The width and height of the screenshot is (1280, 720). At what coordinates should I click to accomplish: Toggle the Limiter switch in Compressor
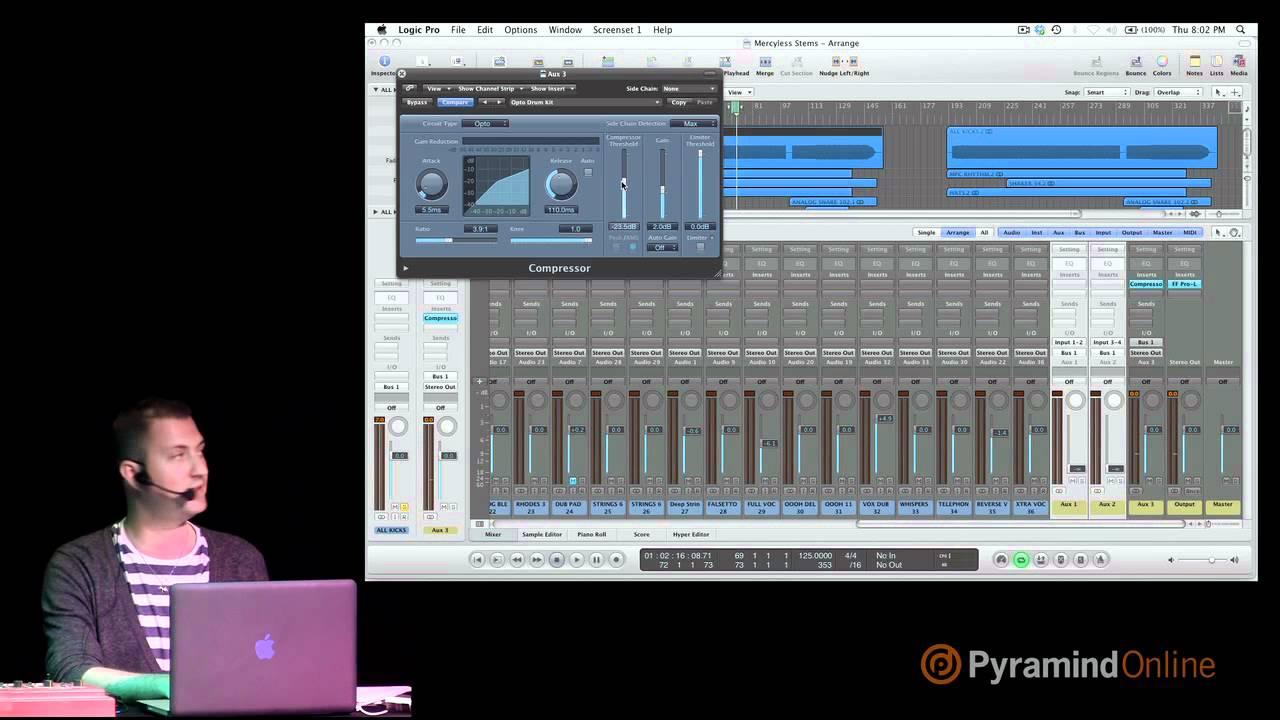[x=700, y=247]
